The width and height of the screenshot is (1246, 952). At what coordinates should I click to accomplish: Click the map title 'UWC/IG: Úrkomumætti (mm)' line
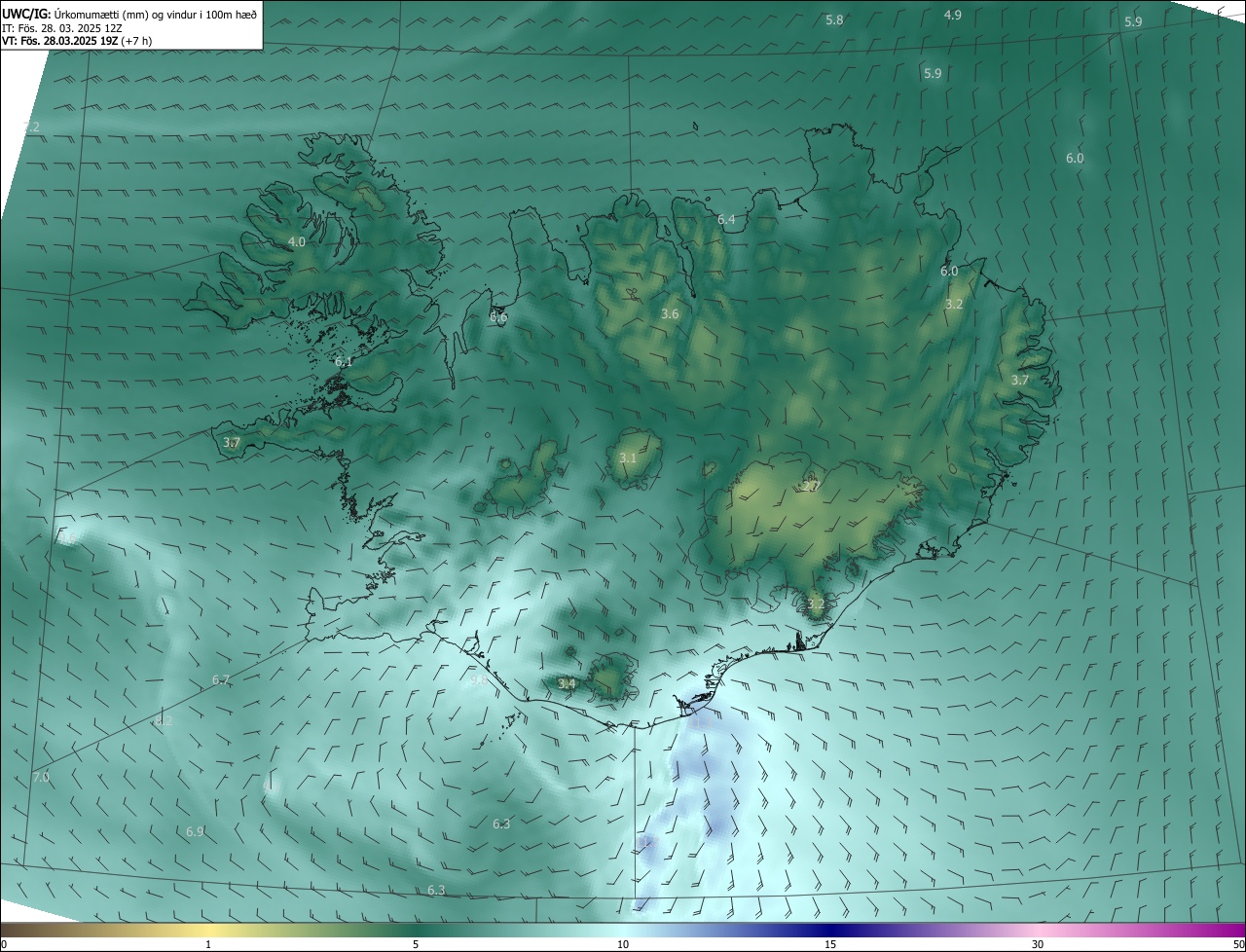(x=129, y=14)
